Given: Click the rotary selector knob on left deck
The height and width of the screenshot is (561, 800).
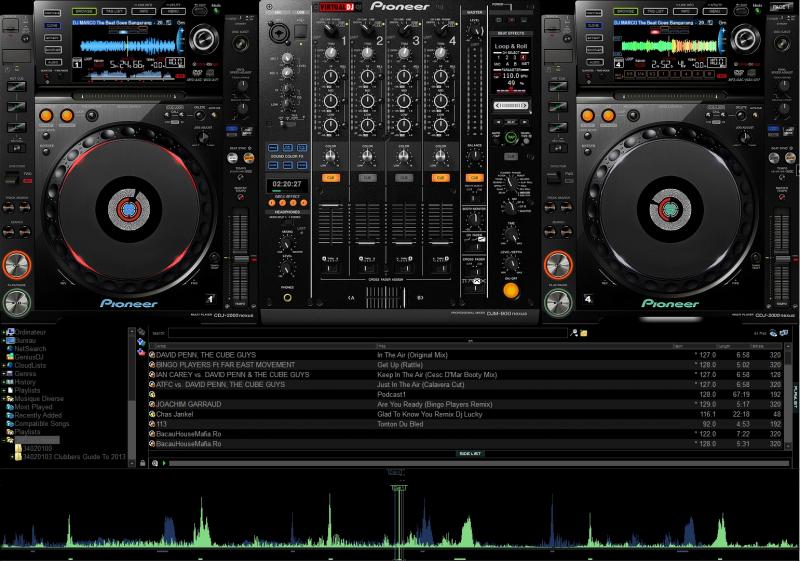Looking at the screenshot, I should click(204, 39).
